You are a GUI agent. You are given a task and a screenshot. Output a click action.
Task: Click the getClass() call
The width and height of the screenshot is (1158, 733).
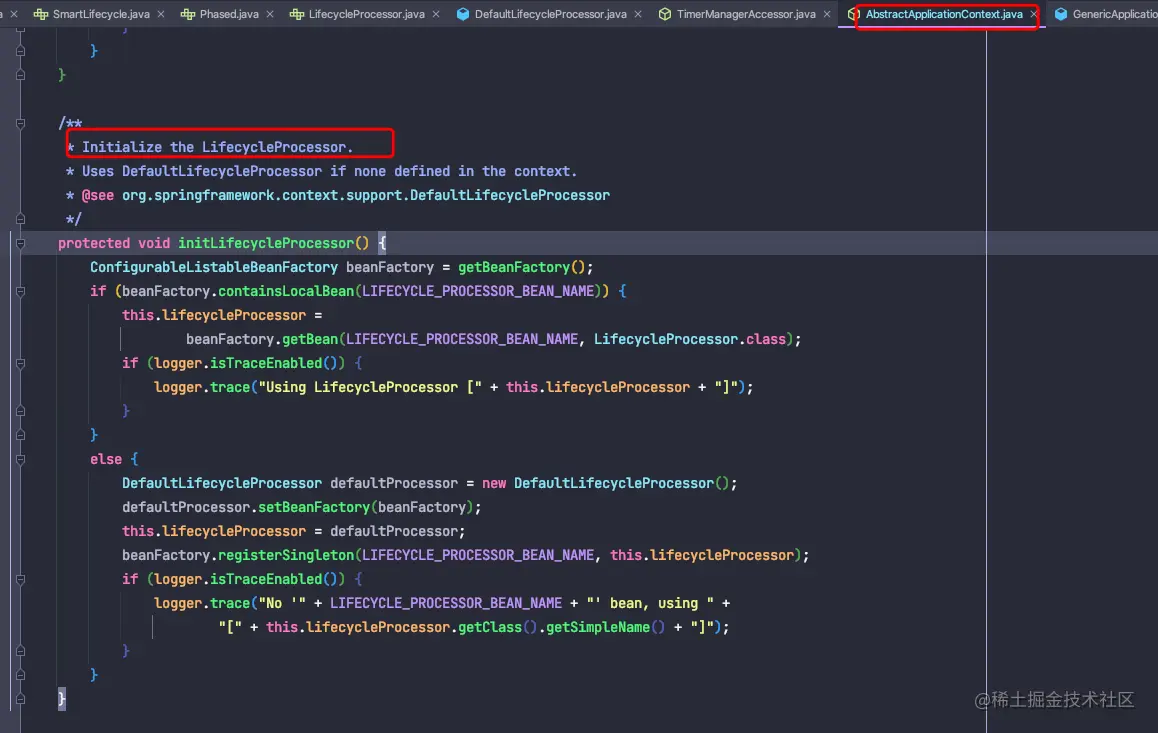click(x=498, y=627)
